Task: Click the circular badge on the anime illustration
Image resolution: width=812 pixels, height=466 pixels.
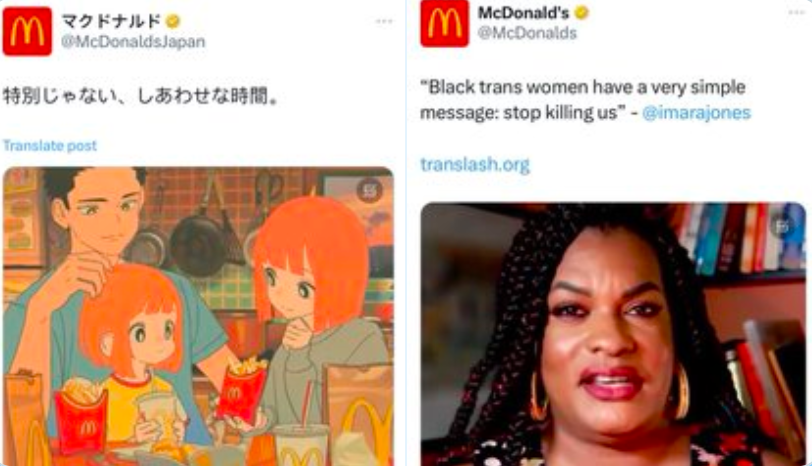Action: pos(369,190)
